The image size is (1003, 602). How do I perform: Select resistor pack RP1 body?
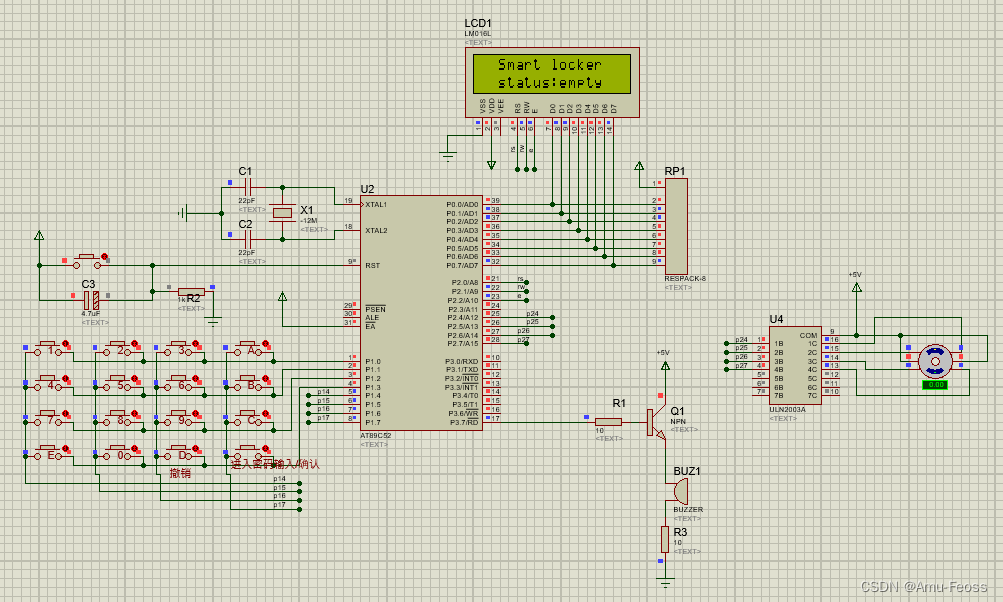click(677, 226)
